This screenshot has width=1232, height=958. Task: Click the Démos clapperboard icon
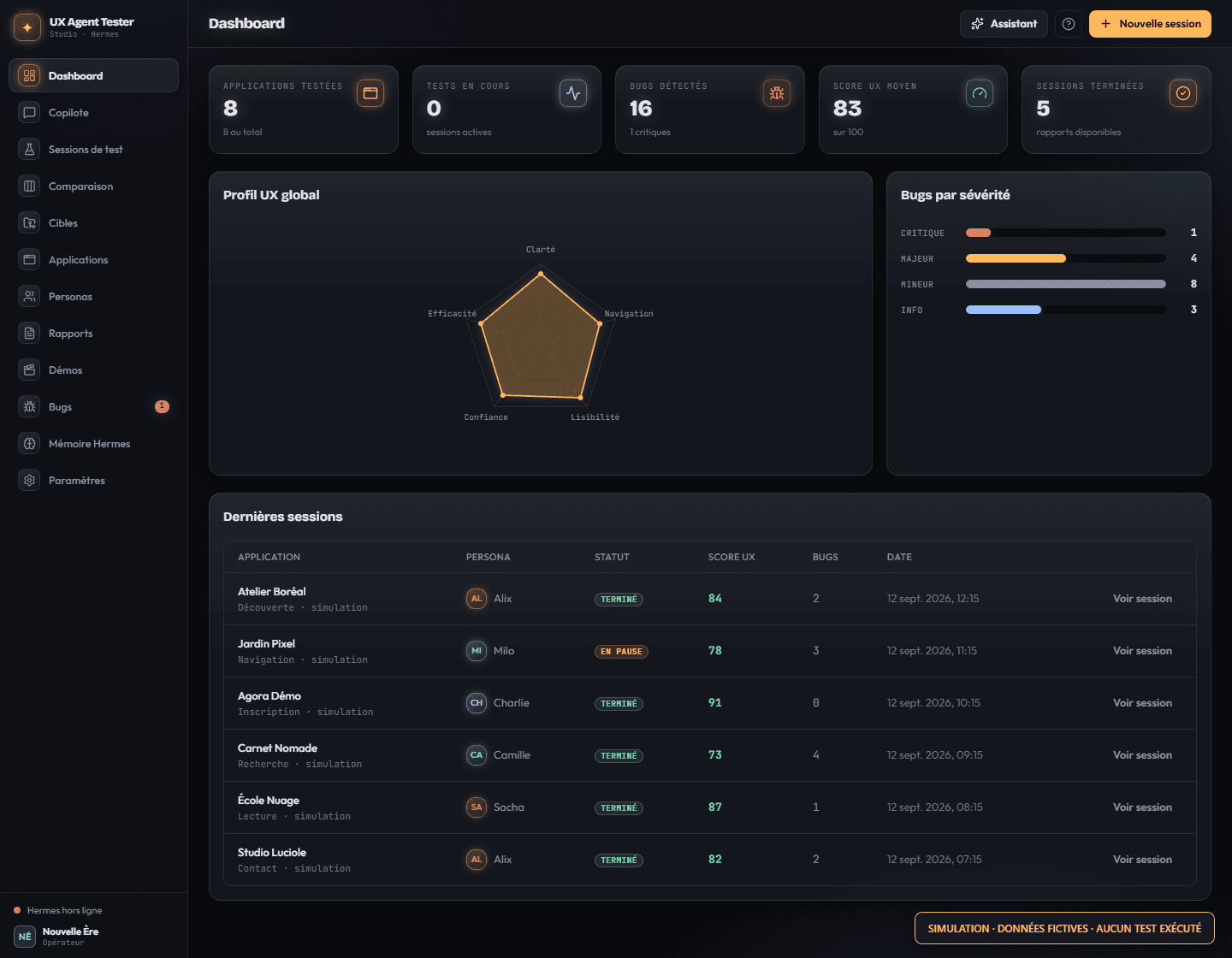(x=29, y=370)
